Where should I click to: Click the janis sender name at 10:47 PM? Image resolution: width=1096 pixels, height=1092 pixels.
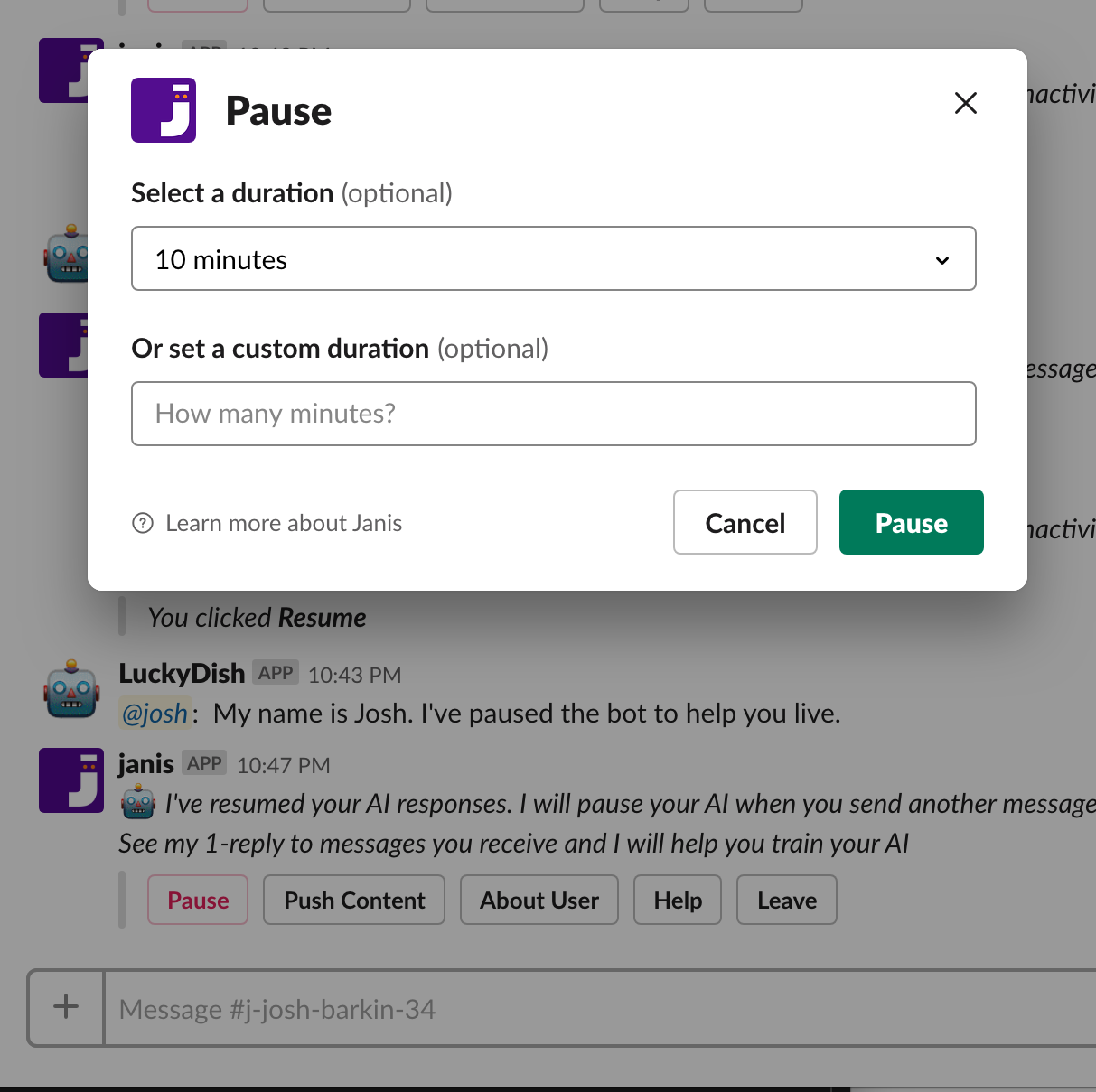click(145, 764)
